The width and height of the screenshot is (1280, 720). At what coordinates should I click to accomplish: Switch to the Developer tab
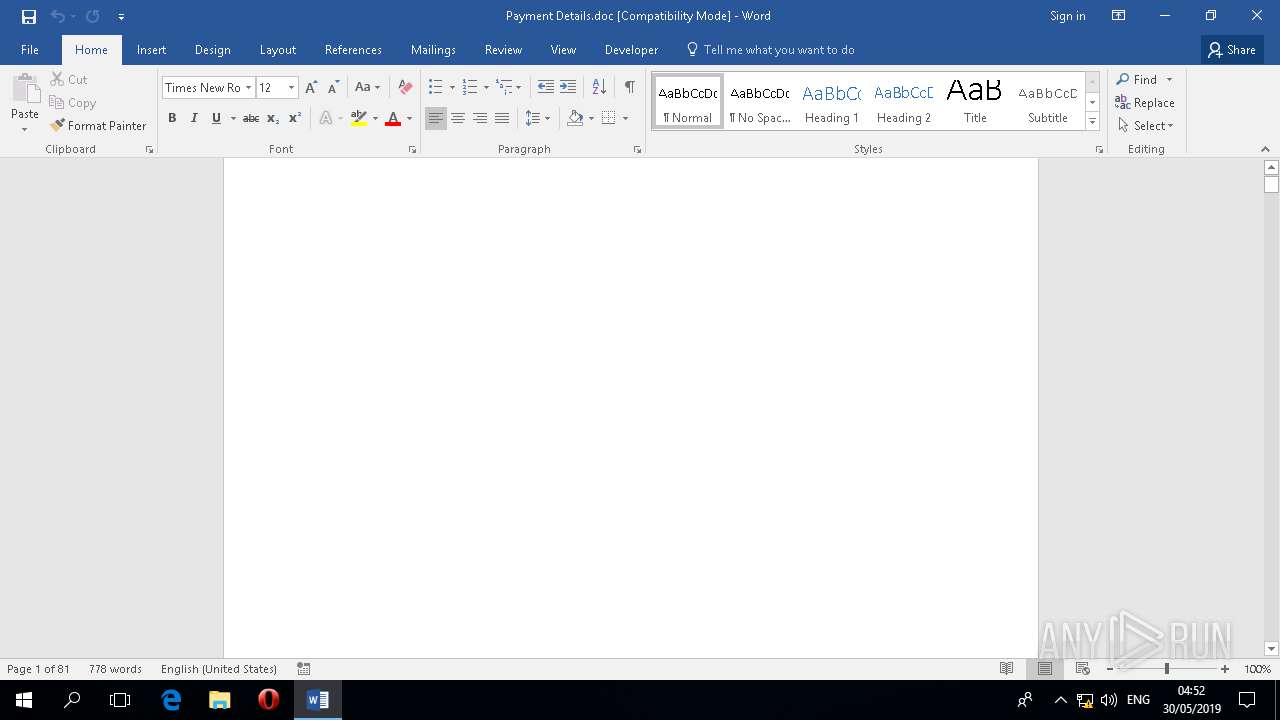(632, 50)
